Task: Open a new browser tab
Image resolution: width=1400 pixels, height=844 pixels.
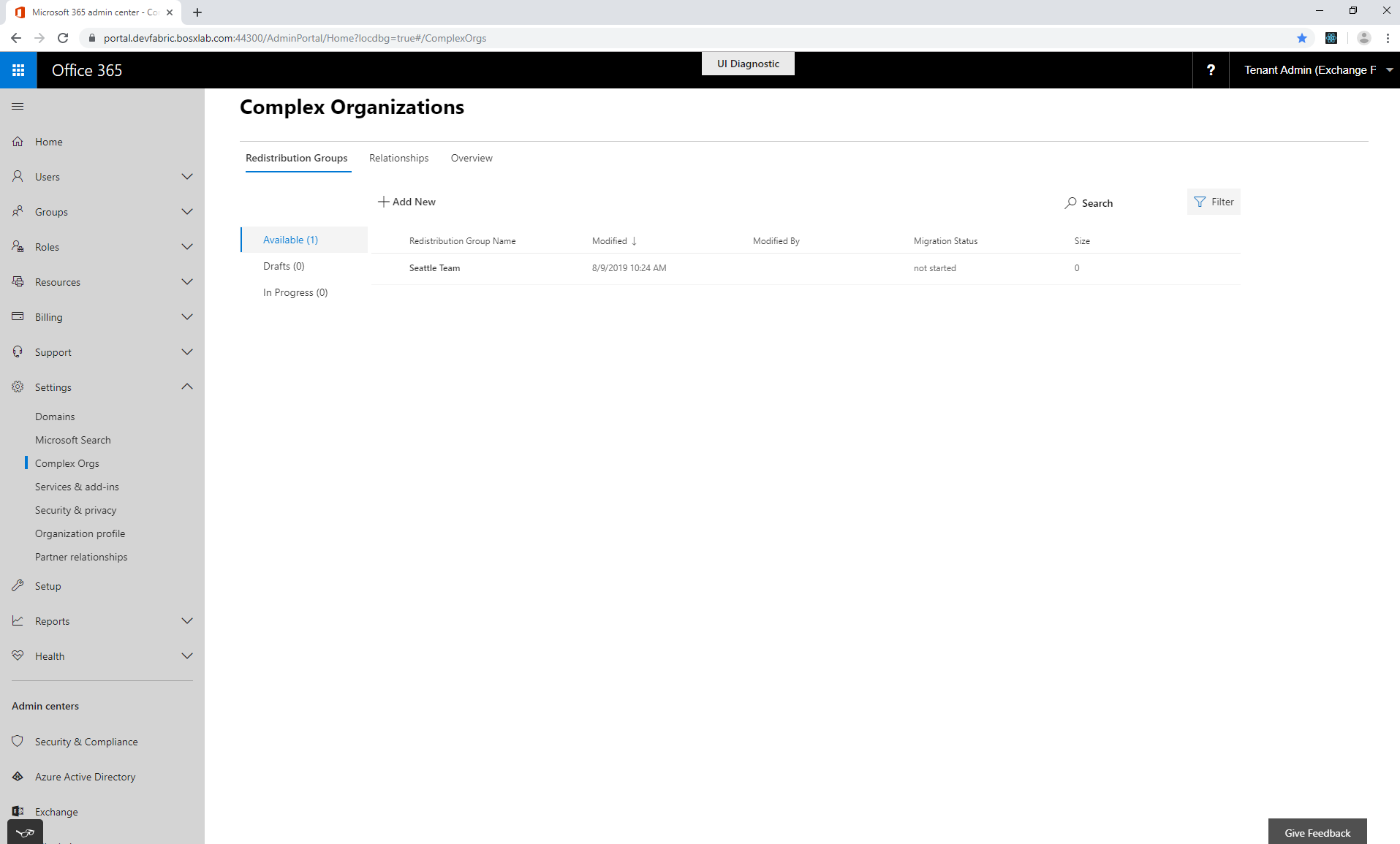Action: point(197,12)
